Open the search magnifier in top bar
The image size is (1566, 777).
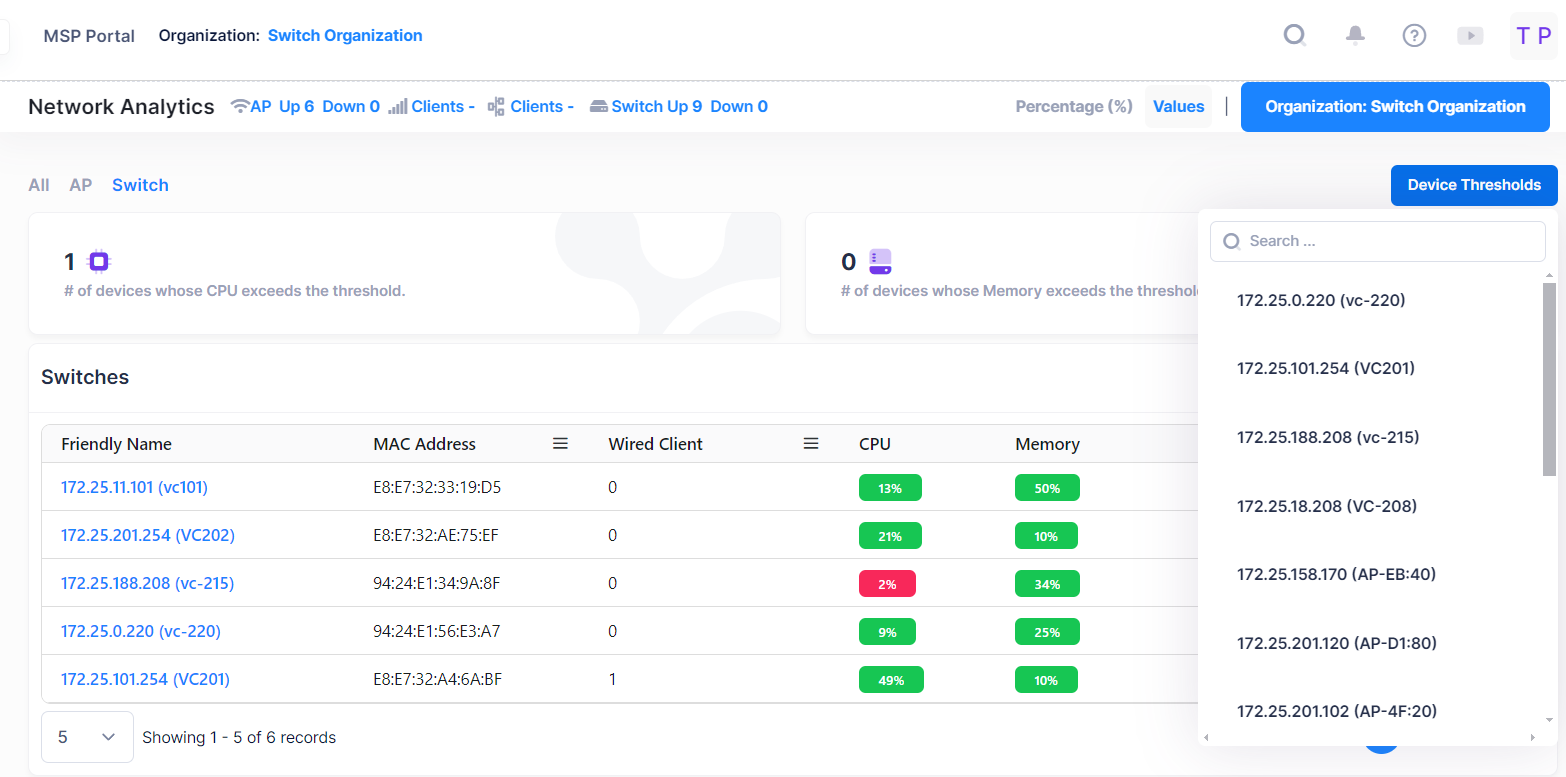(1295, 36)
